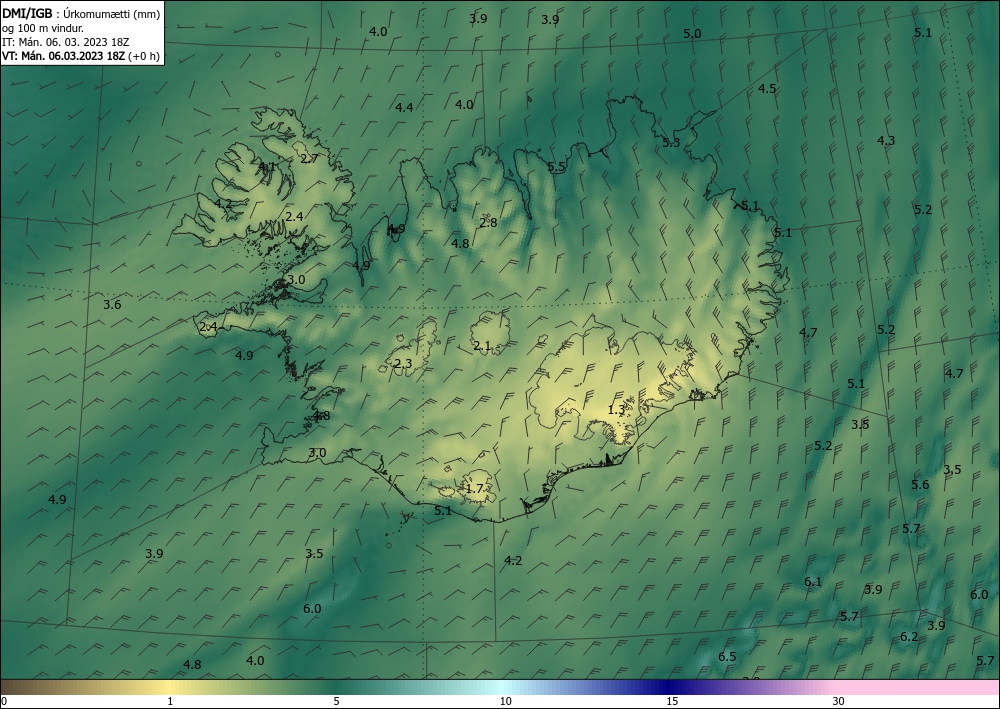
Task: Click the 3.6 value west of Iceland
Action: [112, 305]
